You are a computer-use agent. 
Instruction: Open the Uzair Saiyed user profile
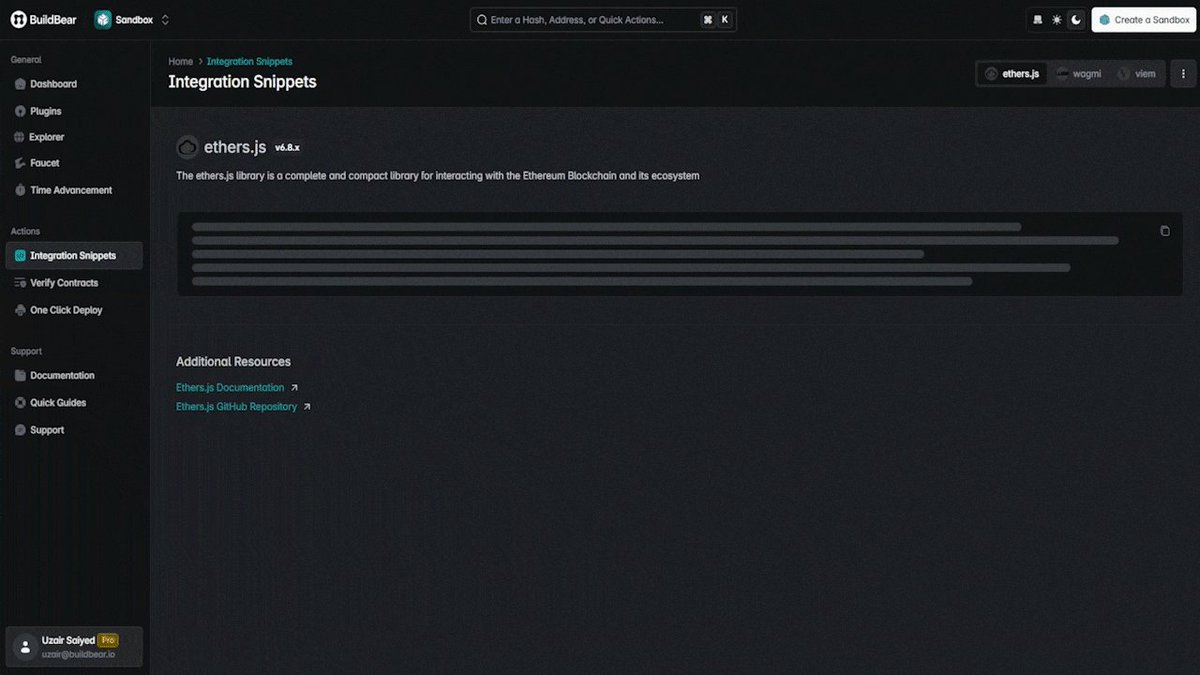click(x=75, y=646)
